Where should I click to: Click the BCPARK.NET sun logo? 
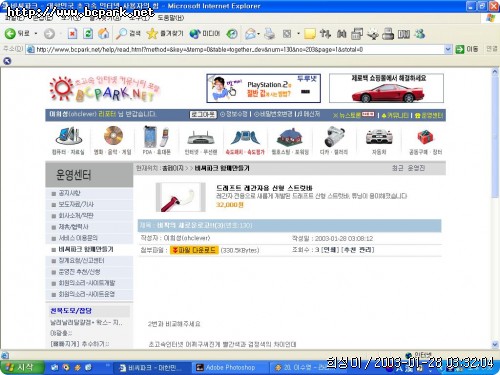105,88
